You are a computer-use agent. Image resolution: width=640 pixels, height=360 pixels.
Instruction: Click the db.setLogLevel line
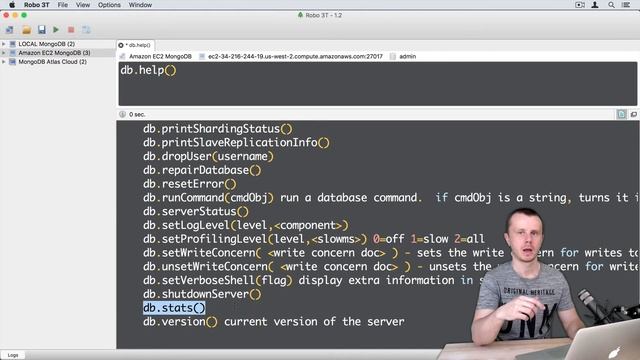(x=246, y=225)
